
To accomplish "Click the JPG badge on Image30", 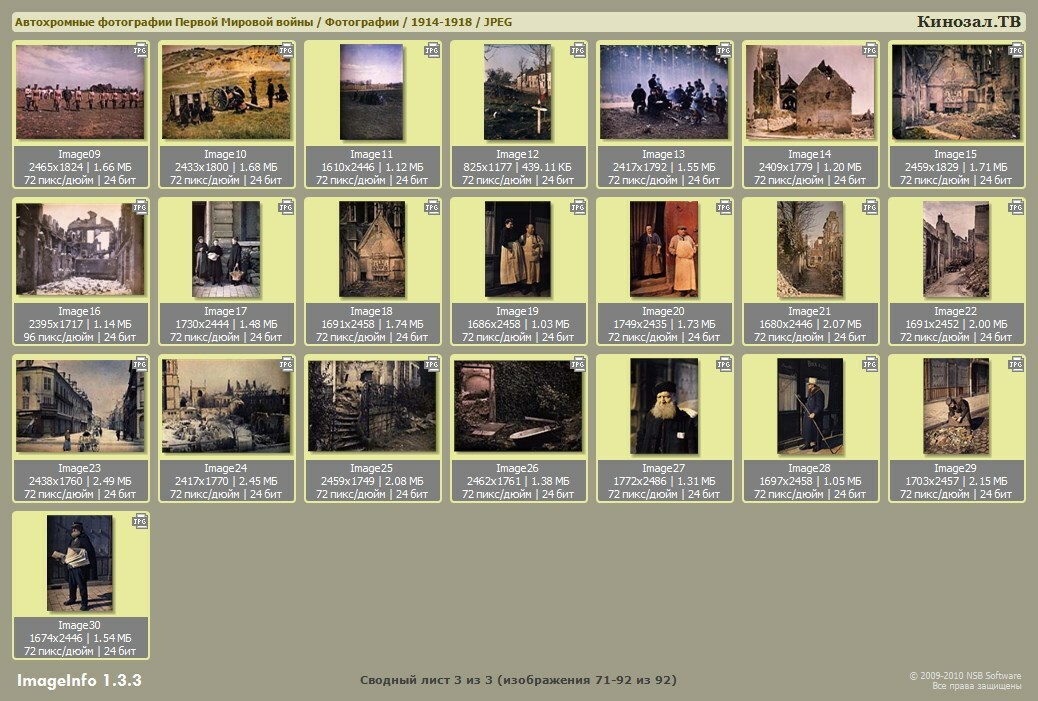I will (140, 521).
